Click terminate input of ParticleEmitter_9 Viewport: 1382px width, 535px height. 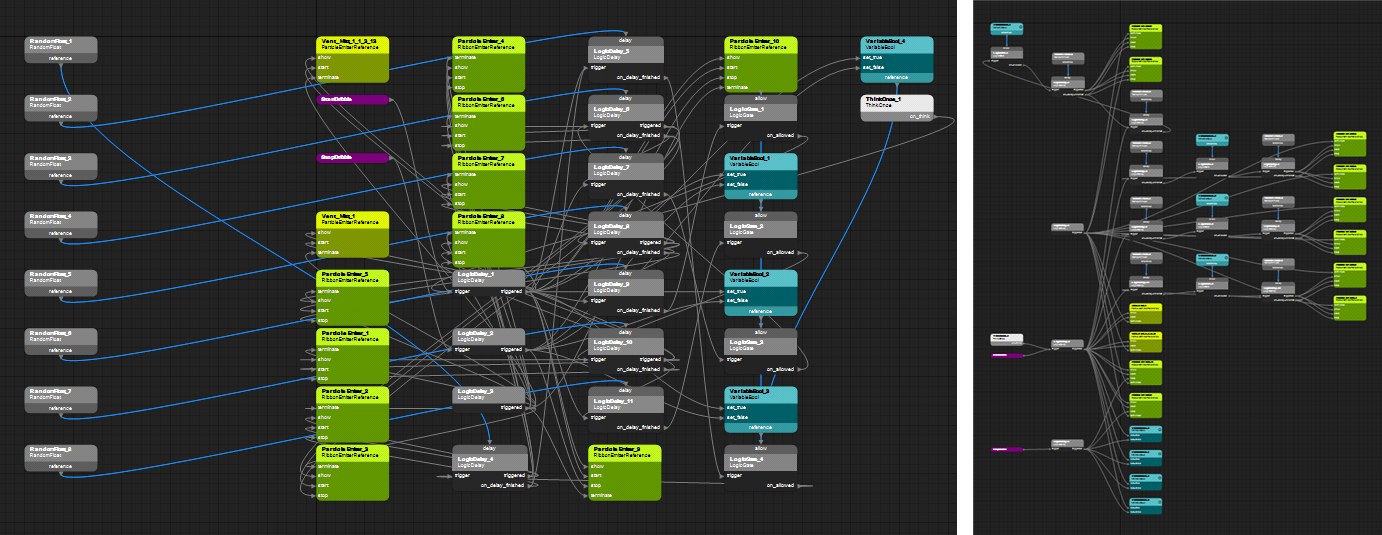602,495
